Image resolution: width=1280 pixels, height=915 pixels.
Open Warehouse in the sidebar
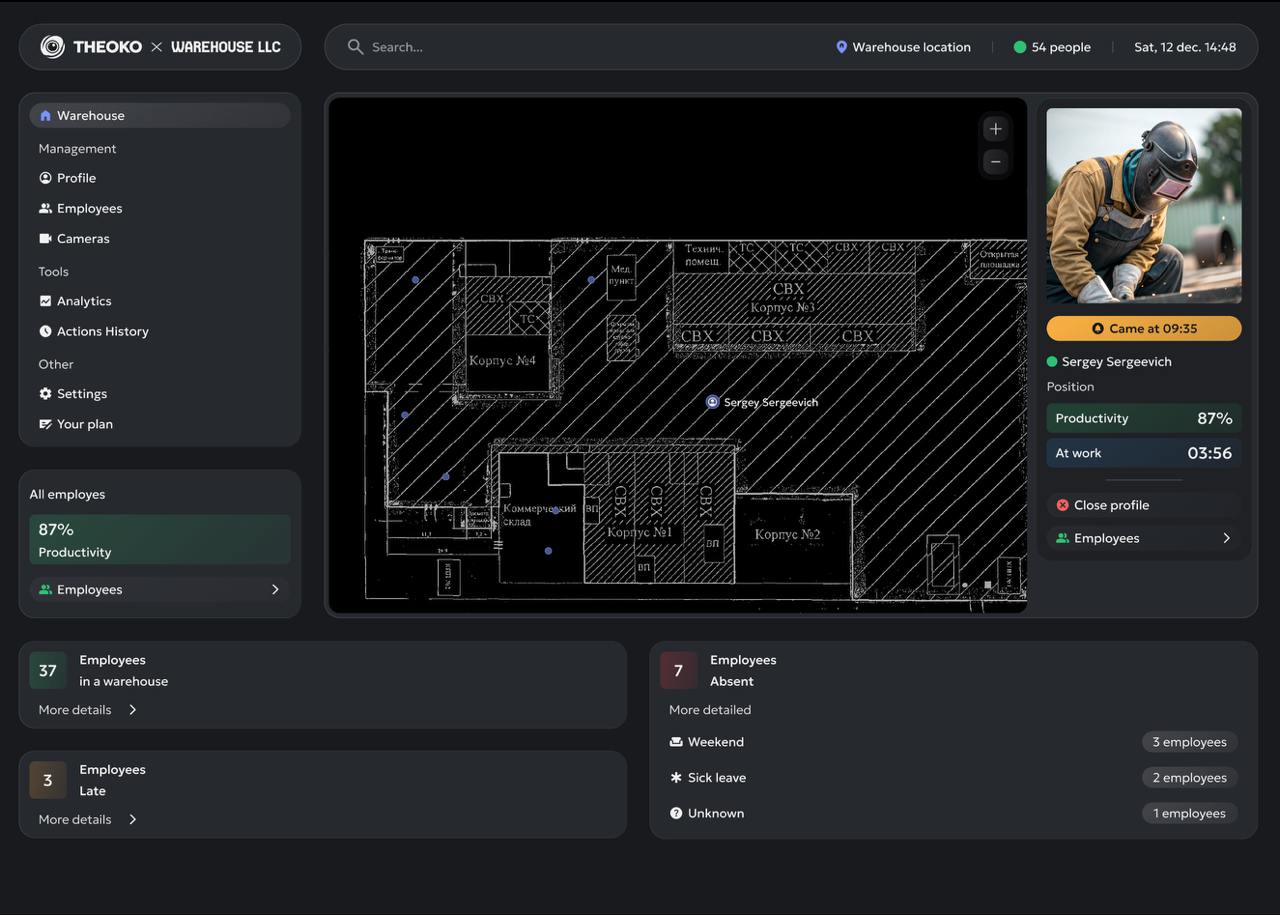(x=160, y=115)
